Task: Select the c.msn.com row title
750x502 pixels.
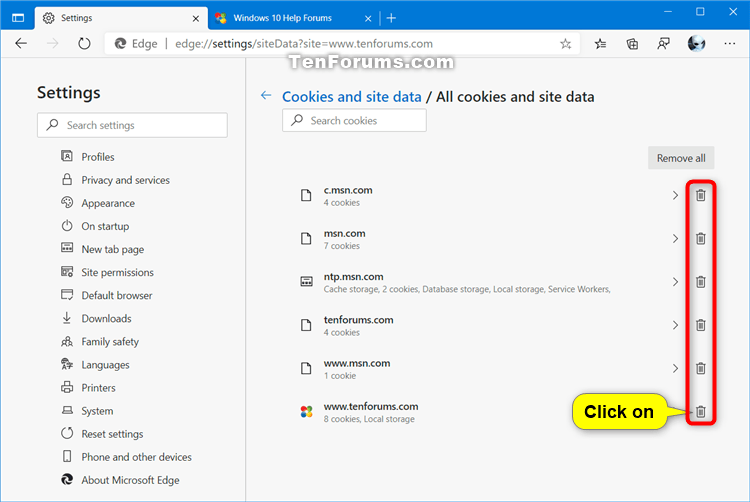Action: [x=348, y=190]
